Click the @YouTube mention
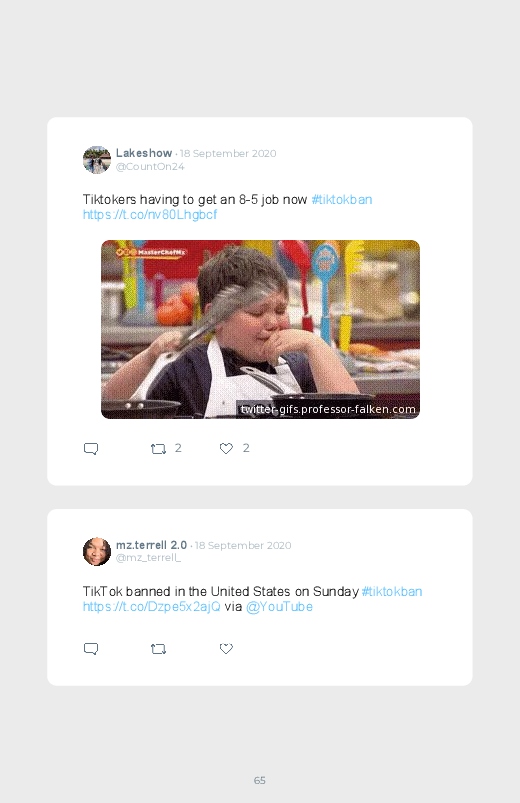The image size is (520, 803). pyautogui.click(x=279, y=607)
